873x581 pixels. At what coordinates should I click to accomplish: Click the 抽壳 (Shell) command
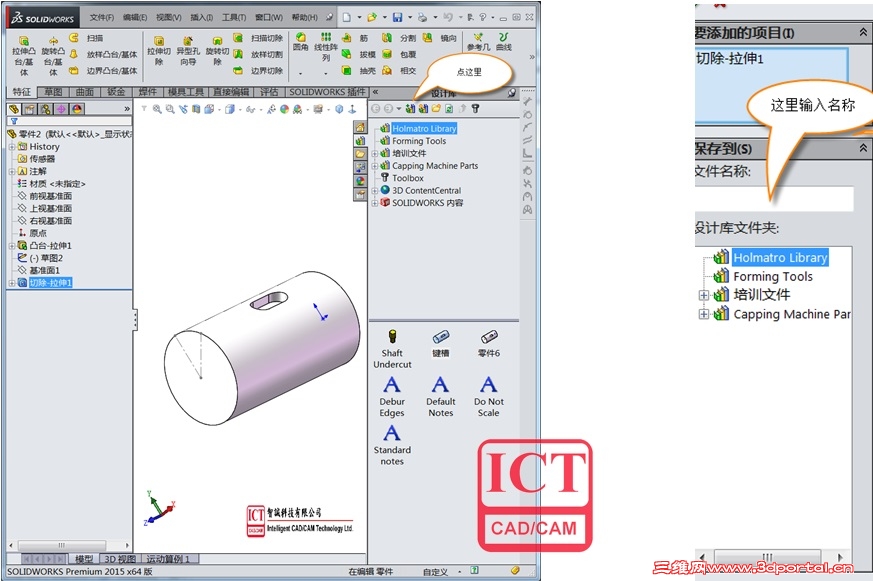359,71
